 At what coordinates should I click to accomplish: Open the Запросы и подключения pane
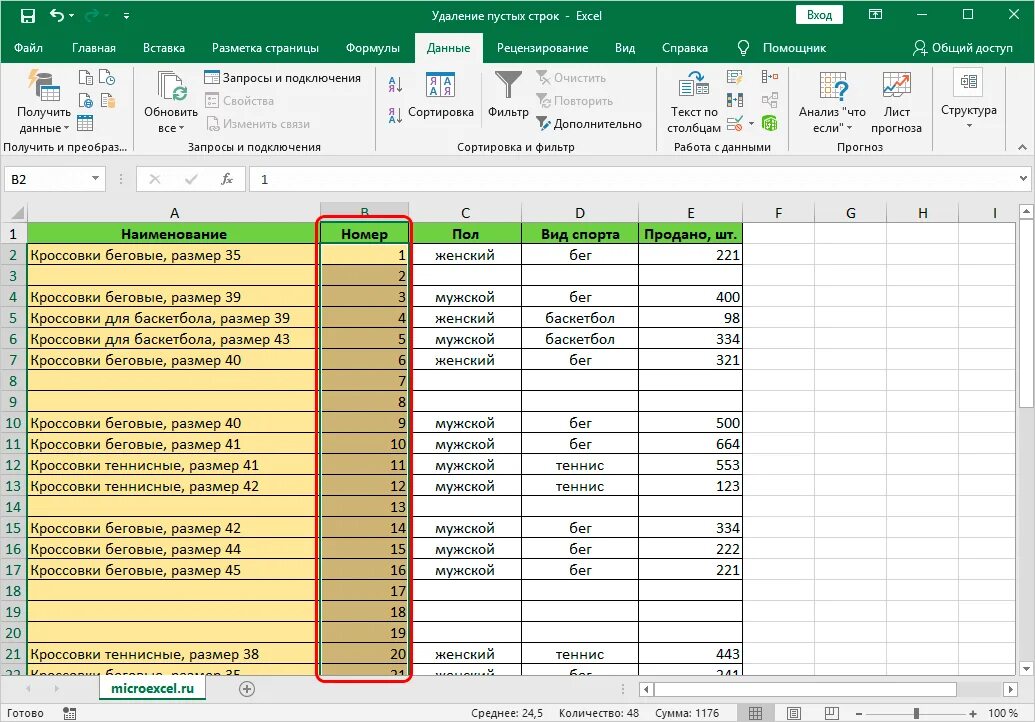click(x=283, y=78)
